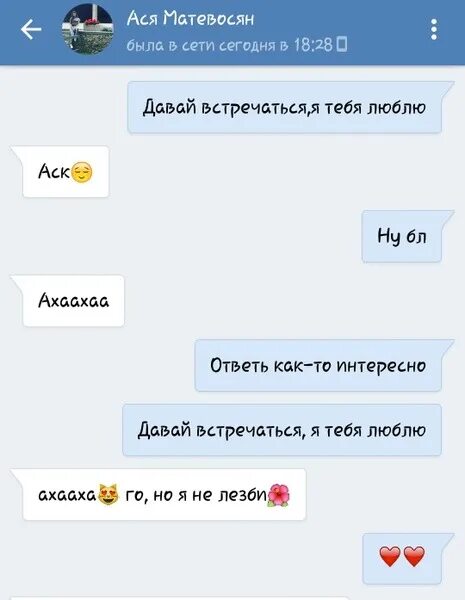Open the three-dot options menu
This screenshot has width=465, height=600.
pyautogui.click(x=434, y=29)
